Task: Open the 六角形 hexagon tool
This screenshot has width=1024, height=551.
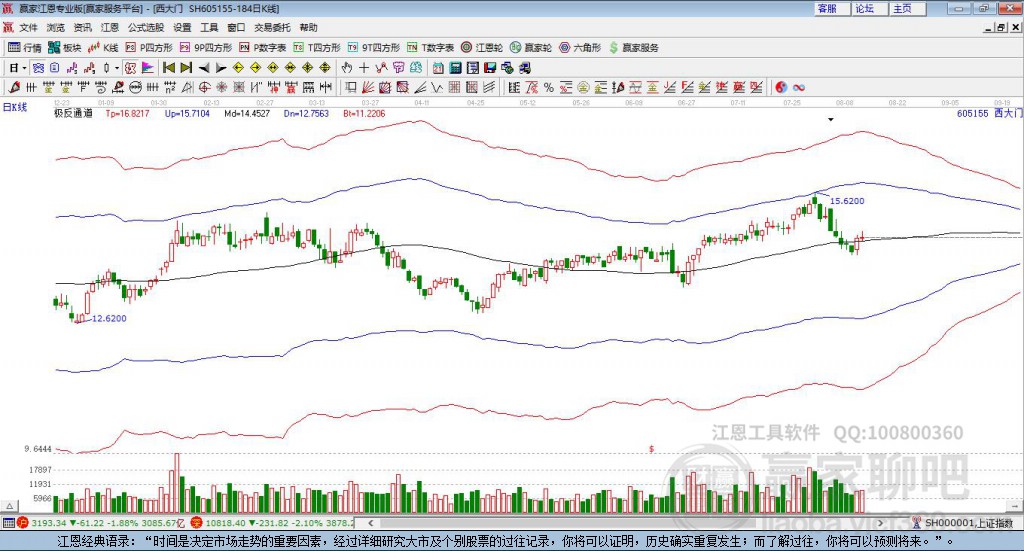Action: [579, 48]
